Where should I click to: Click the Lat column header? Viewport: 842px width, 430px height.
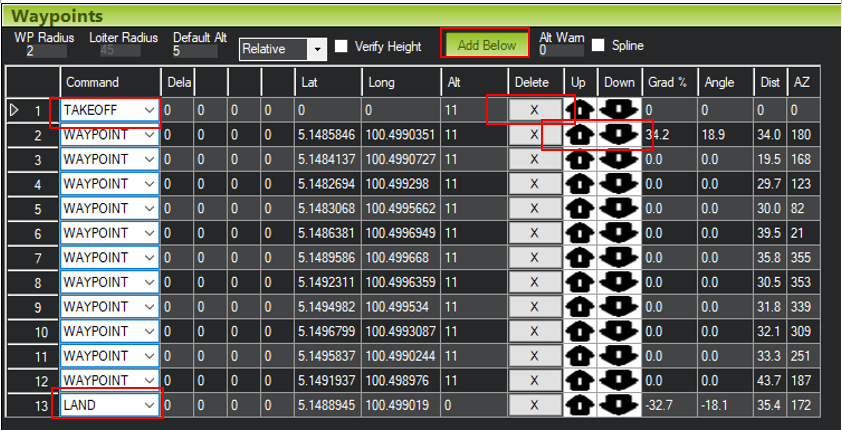(x=328, y=83)
